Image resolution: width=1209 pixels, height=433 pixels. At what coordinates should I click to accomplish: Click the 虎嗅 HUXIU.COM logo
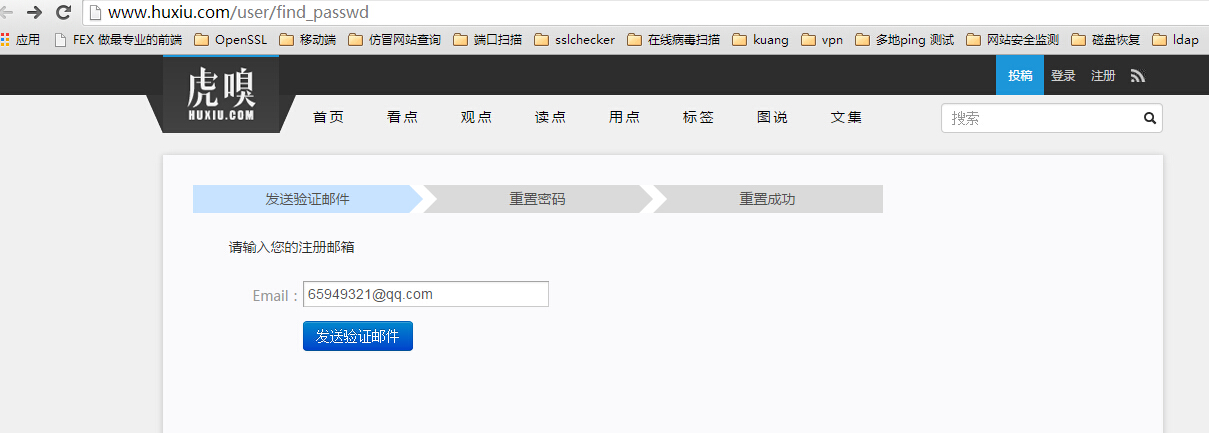coord(221,96)
